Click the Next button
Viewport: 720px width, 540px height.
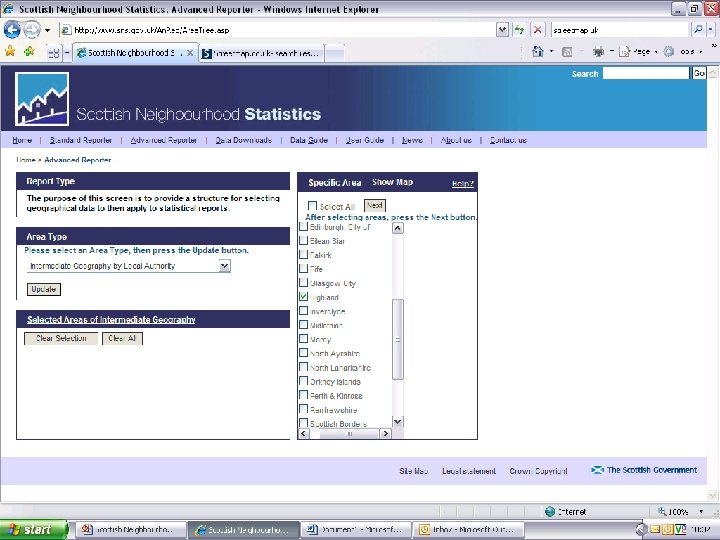[x=375, y=206]
